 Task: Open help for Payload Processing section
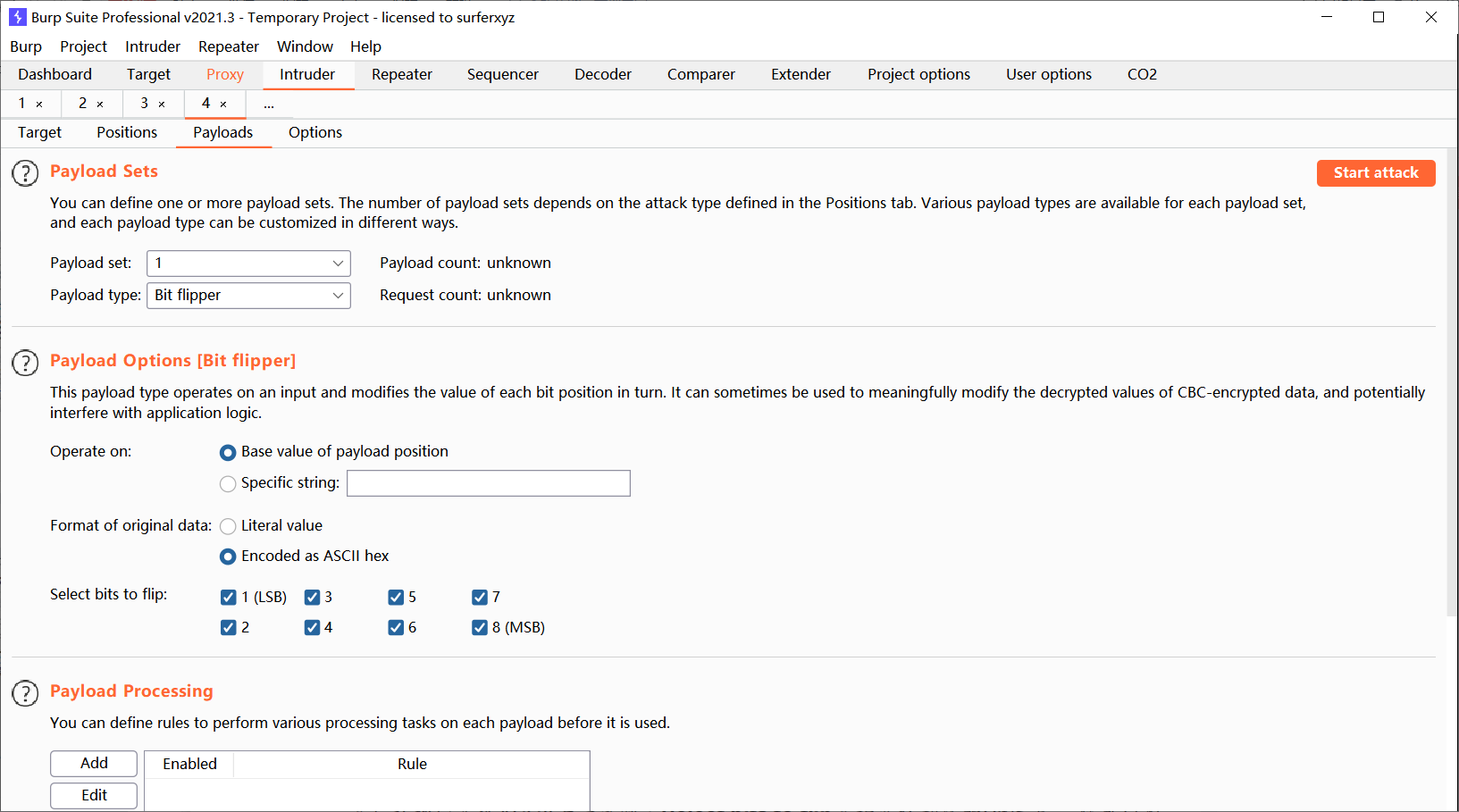(x=25, y=693)
